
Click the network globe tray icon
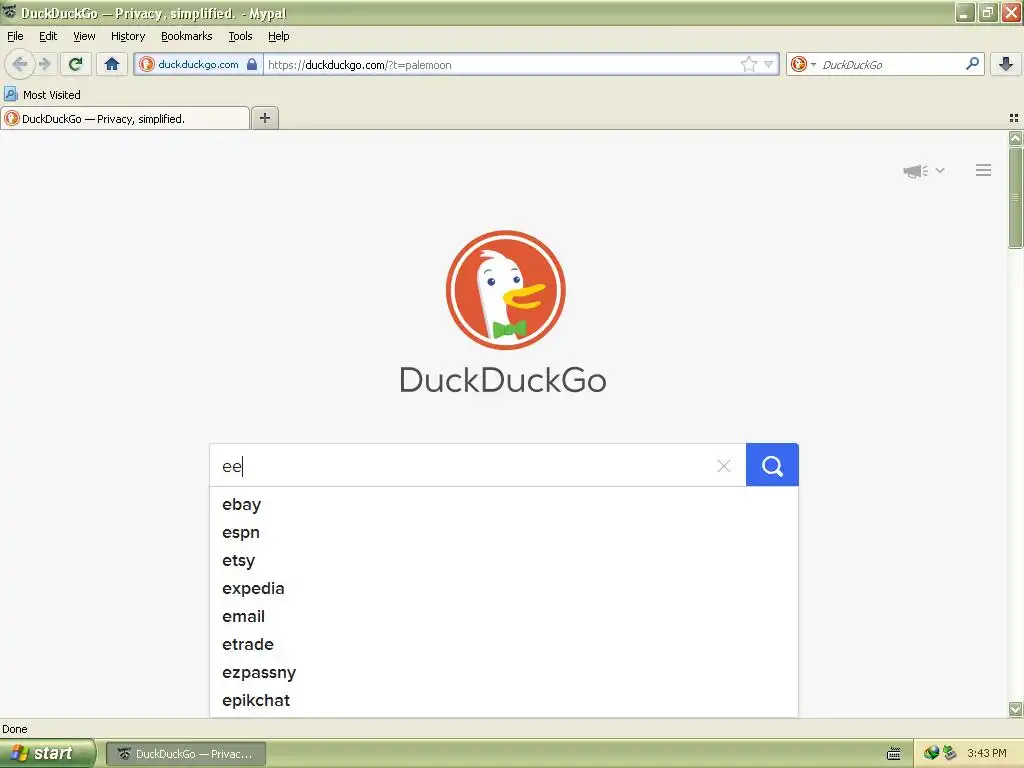click(x=931, y=753)
